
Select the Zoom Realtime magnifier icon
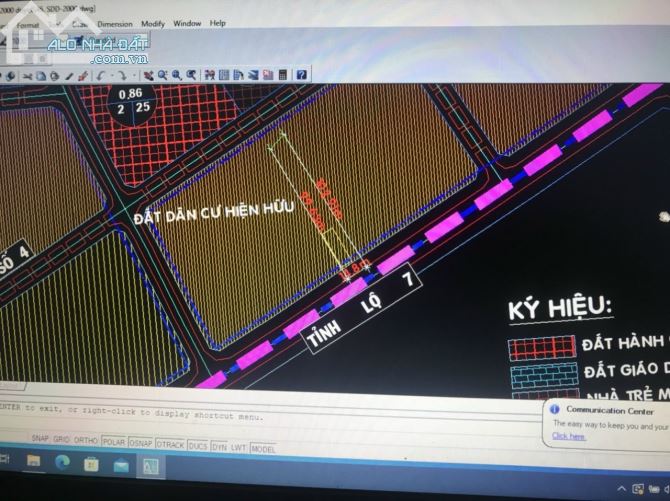[x=161, y=75]
